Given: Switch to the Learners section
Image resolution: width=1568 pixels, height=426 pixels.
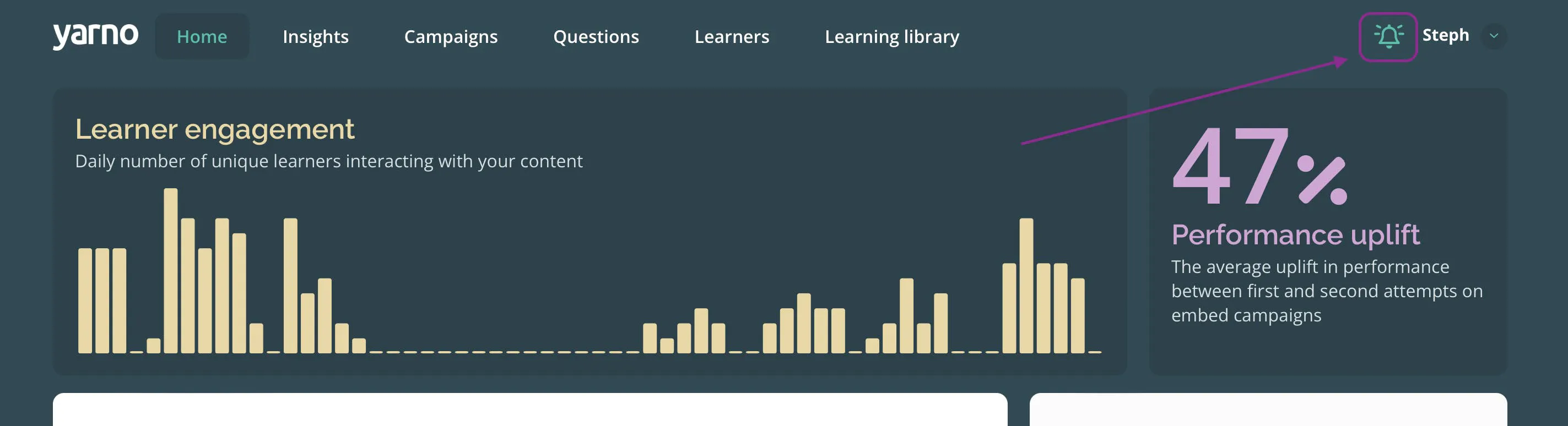Looking at the screenshot, I should (732, 36).
